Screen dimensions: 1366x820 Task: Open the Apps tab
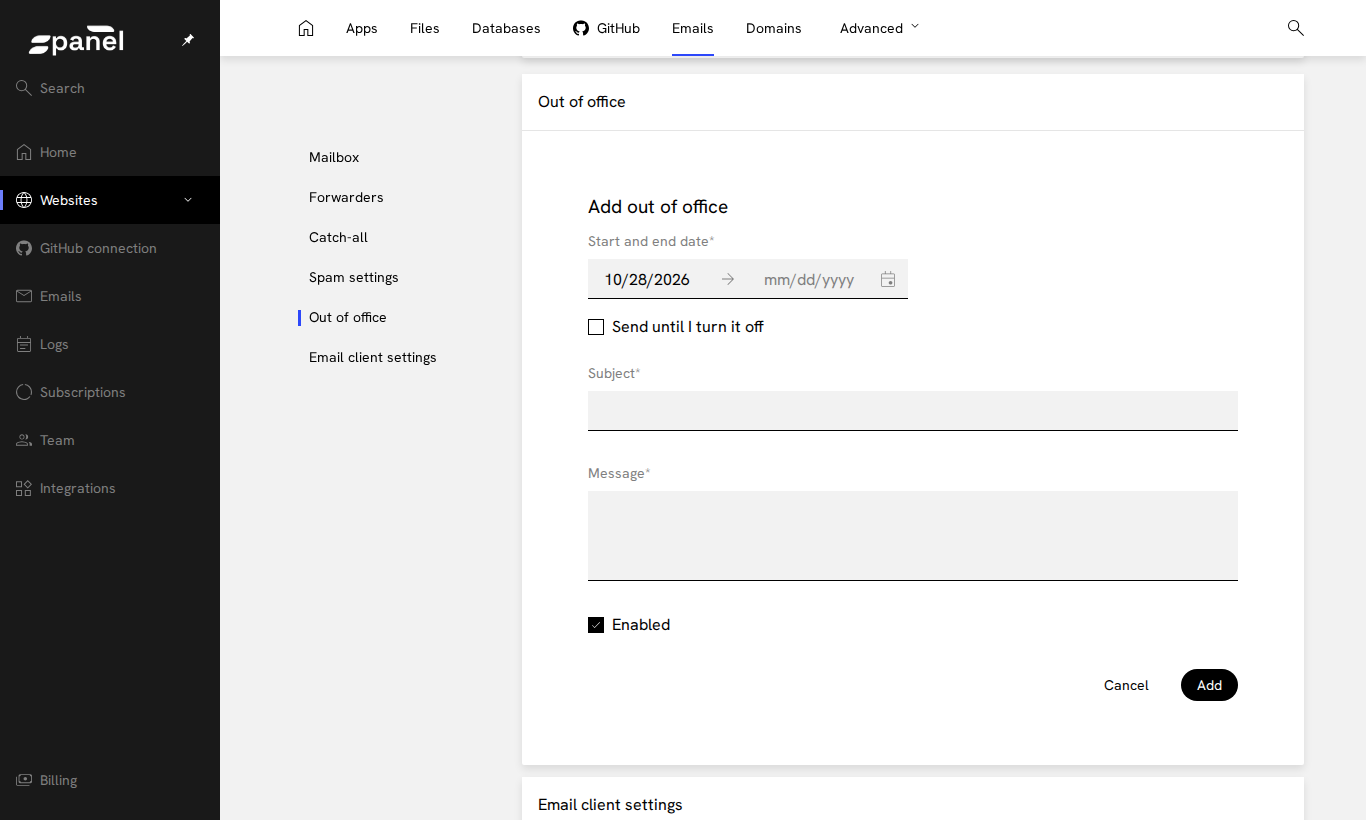click(362, 28)
